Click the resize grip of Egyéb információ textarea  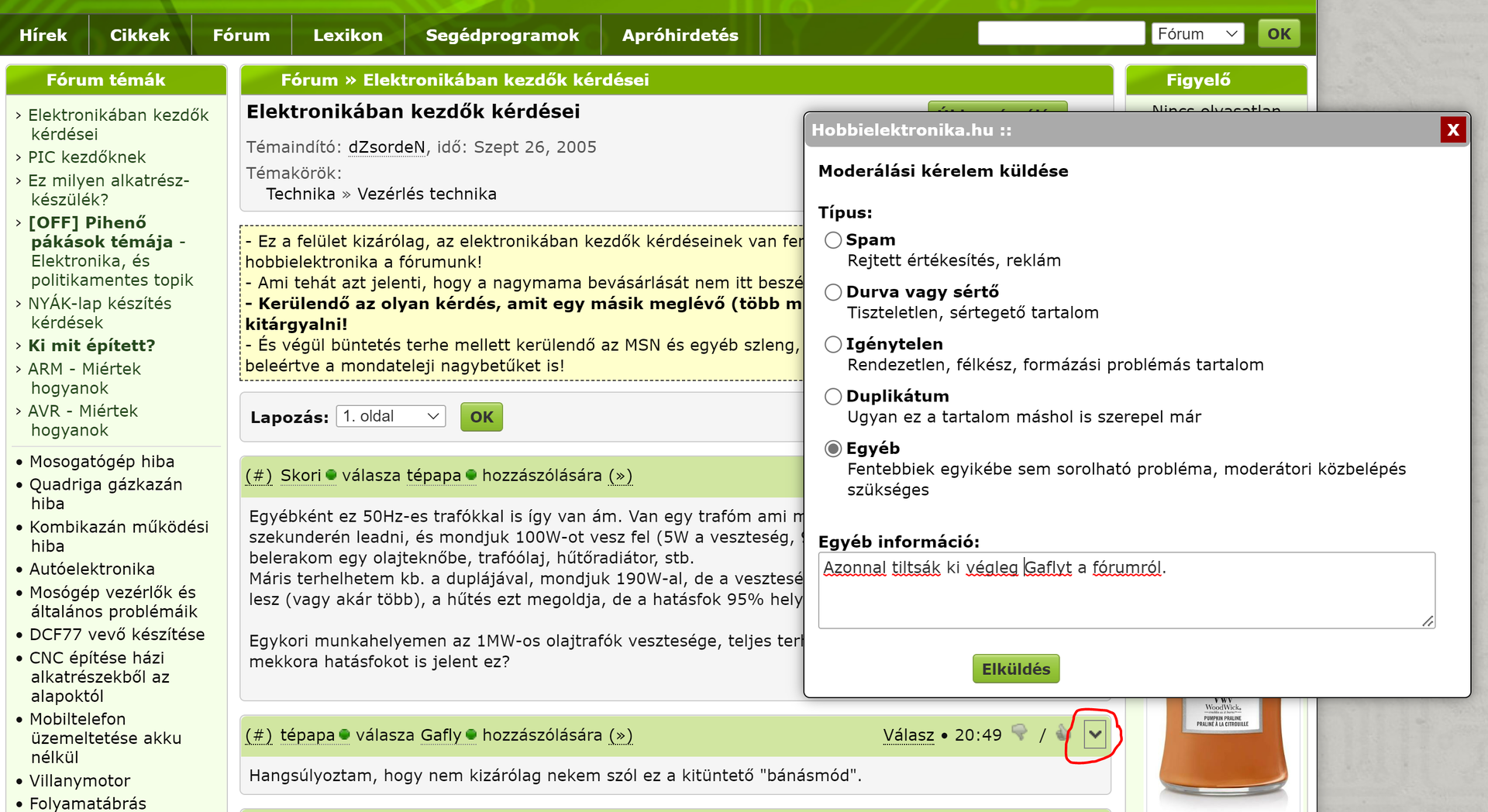tap(1428, 621)
